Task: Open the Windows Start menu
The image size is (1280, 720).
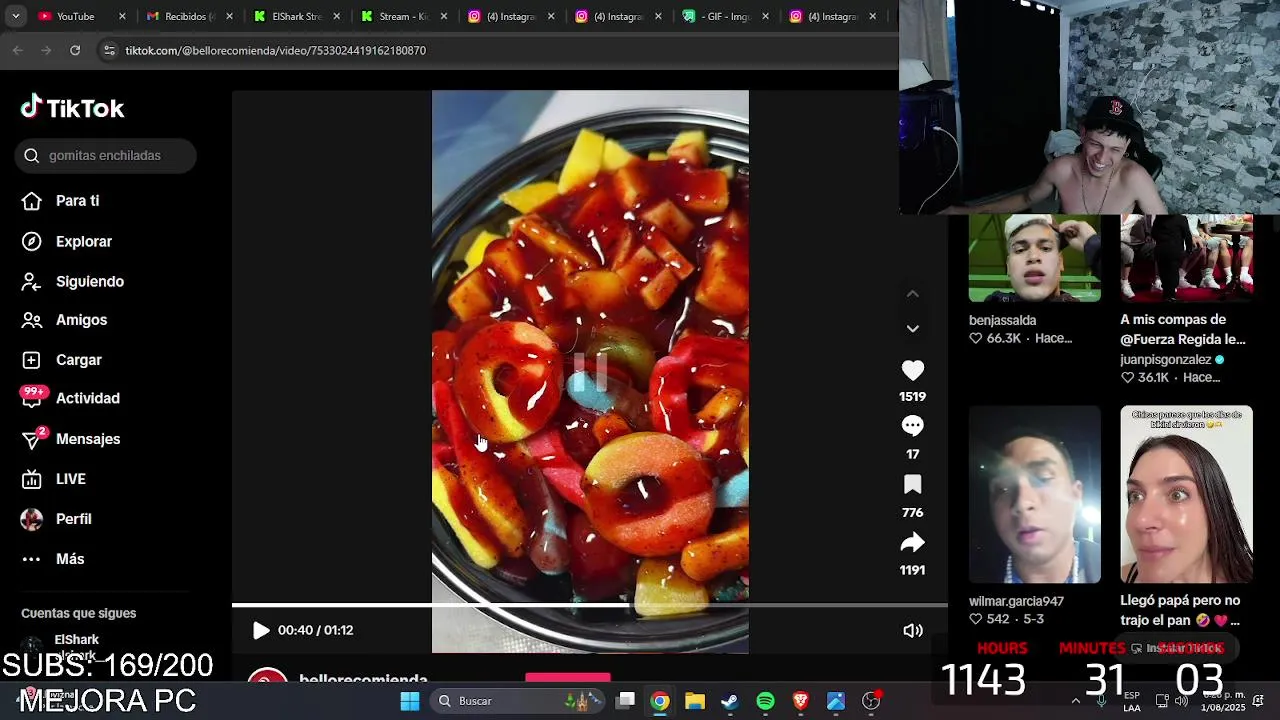Action: click(410, 701)
